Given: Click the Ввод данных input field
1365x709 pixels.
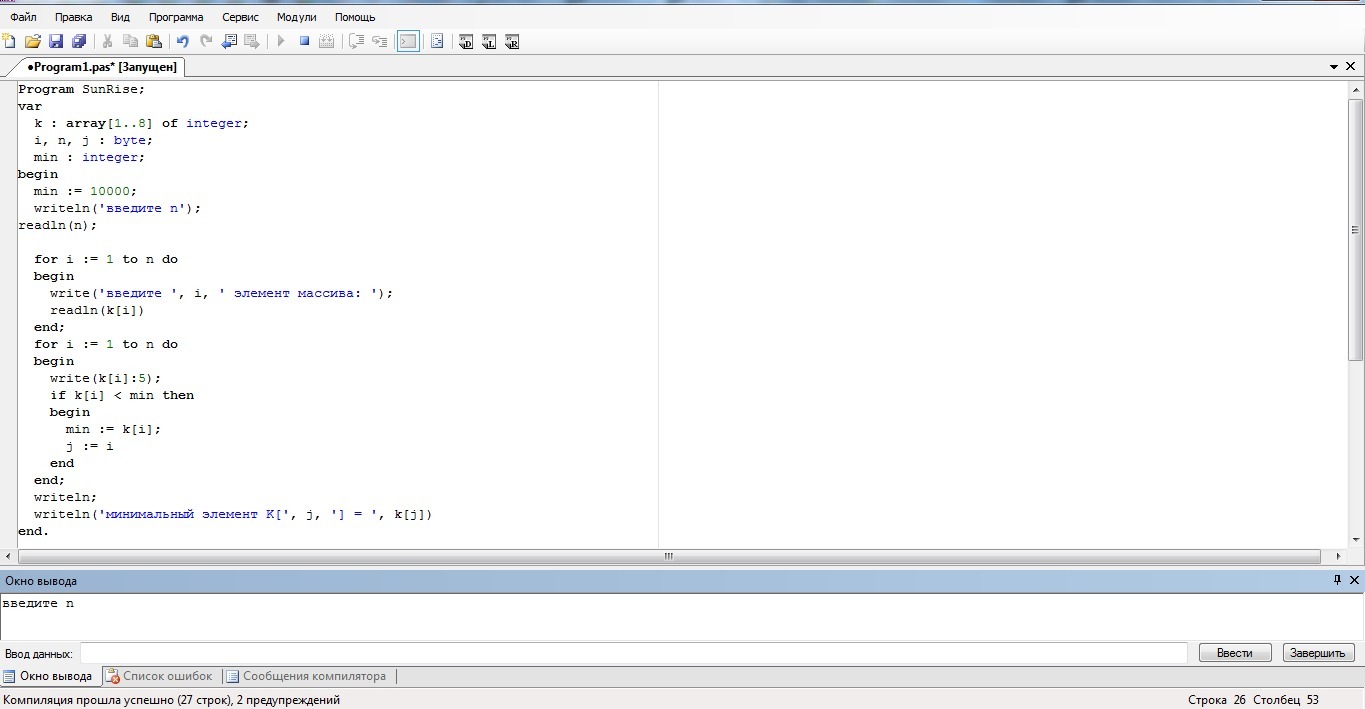Looking at the screenshot, I should [x=634, y=653].
